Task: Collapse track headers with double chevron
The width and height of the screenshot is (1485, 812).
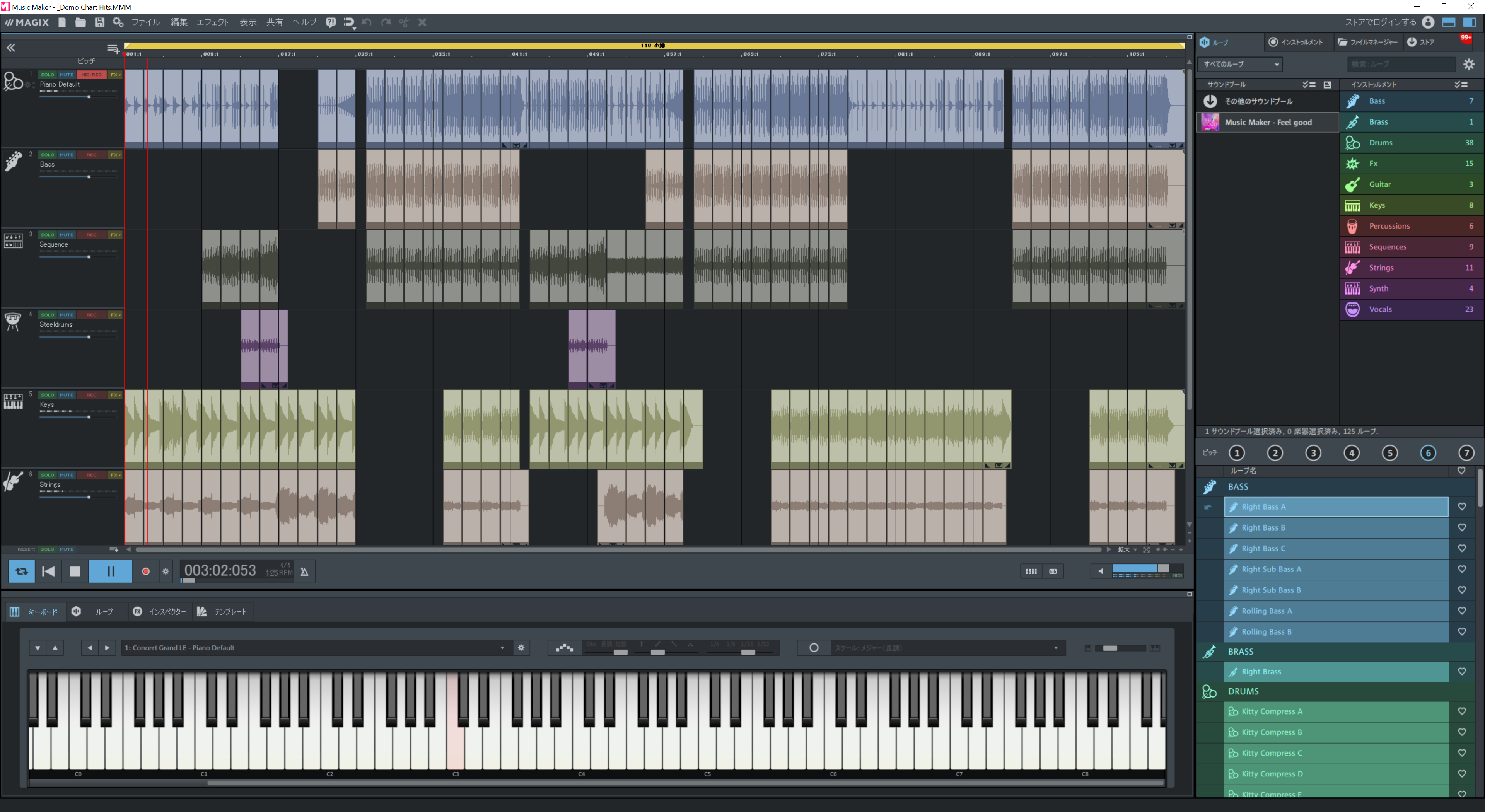Action: [x=11, y=48]
